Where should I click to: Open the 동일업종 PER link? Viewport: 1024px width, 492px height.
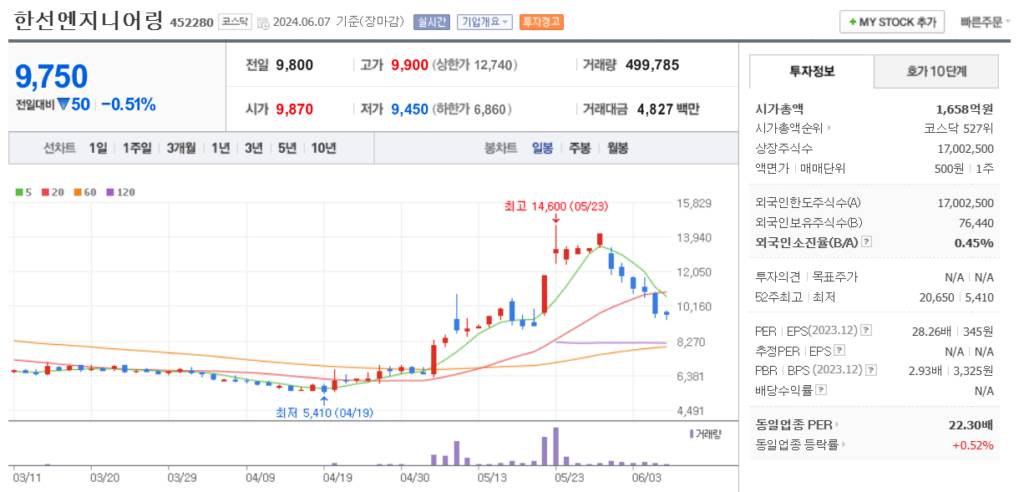click(x=797, y=425)
